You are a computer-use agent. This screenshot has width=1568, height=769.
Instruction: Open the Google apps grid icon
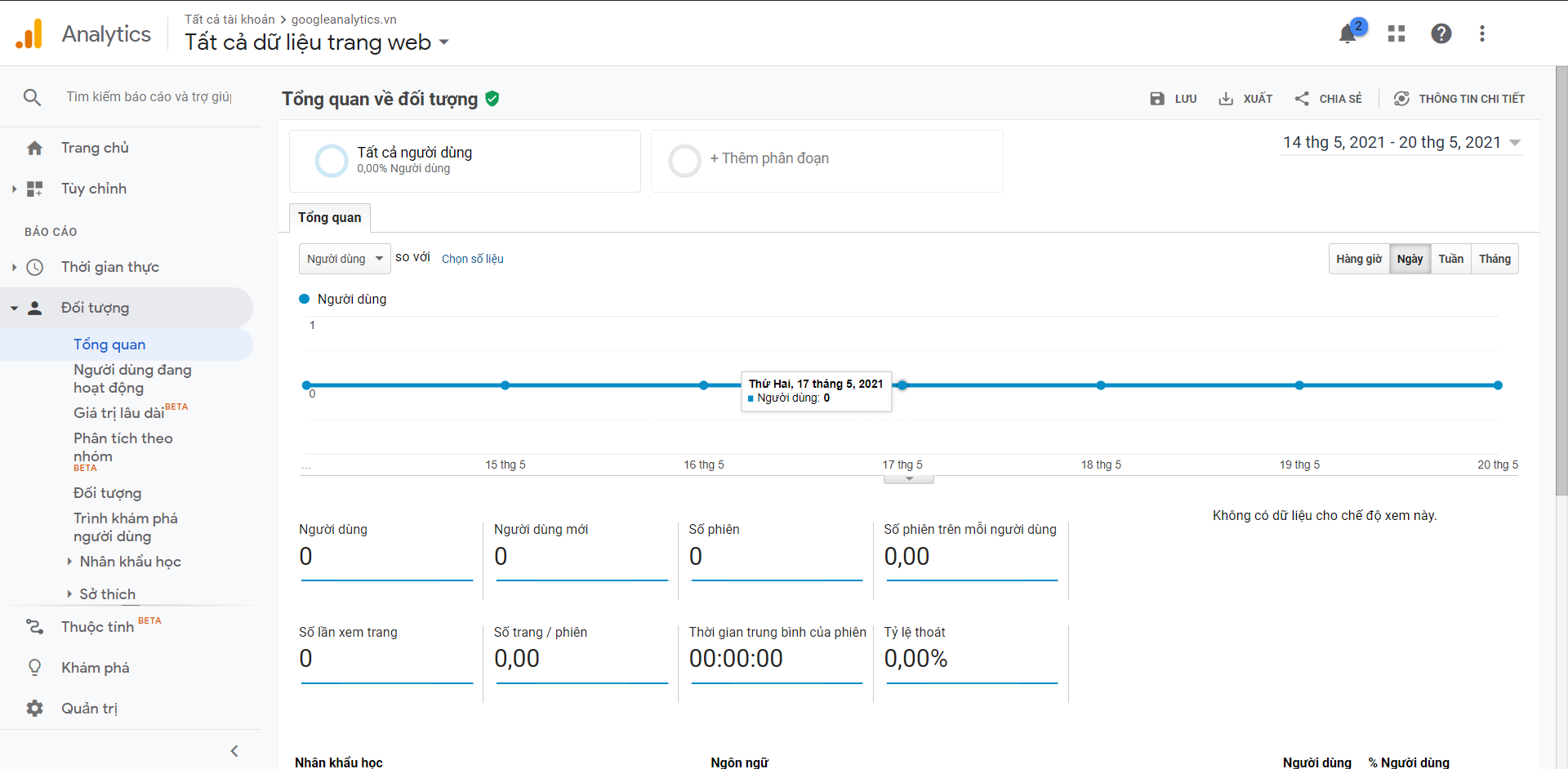[1396, 33]
